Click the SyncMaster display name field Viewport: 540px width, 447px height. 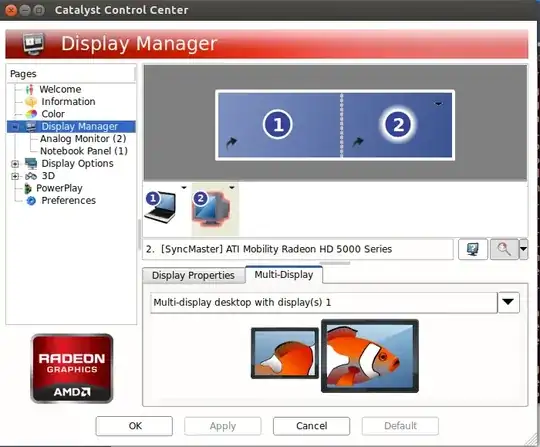[x=298, y=249]
